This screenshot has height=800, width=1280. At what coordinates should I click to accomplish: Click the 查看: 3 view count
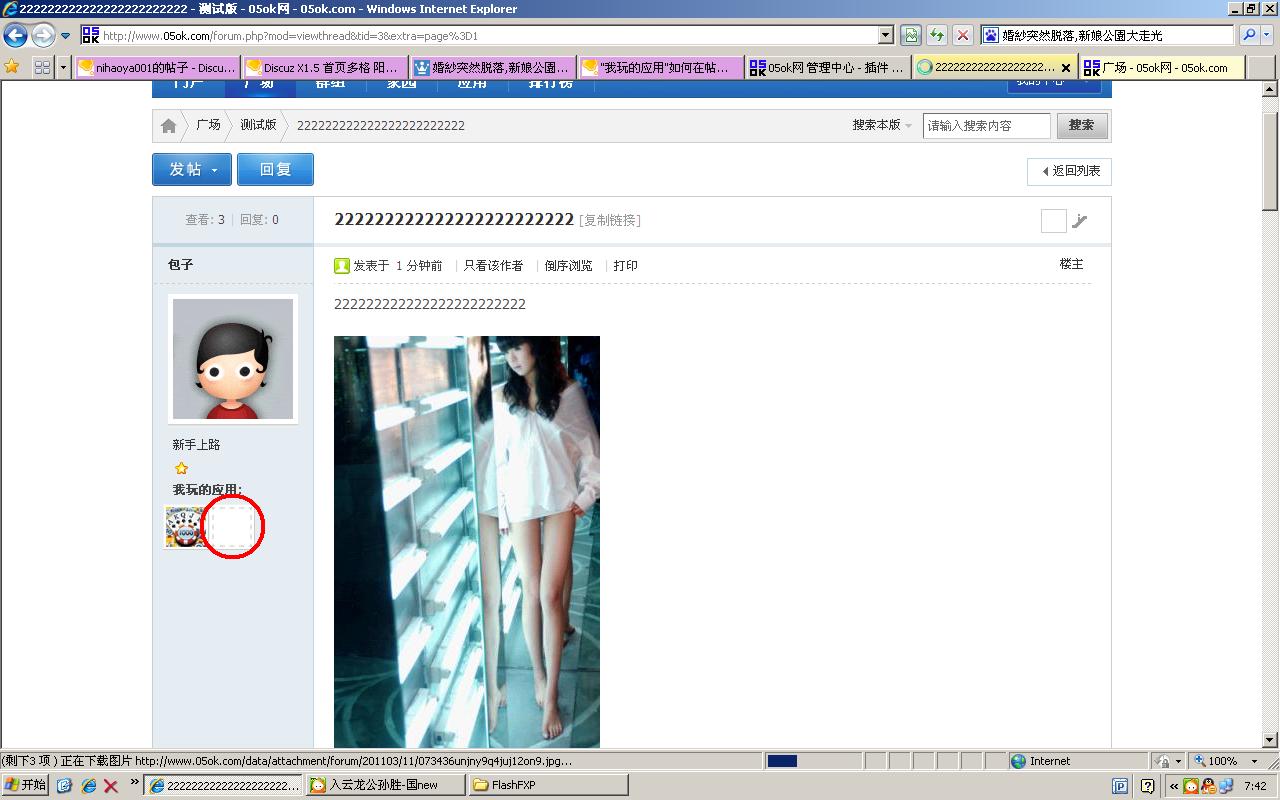[x=205, y=220]
